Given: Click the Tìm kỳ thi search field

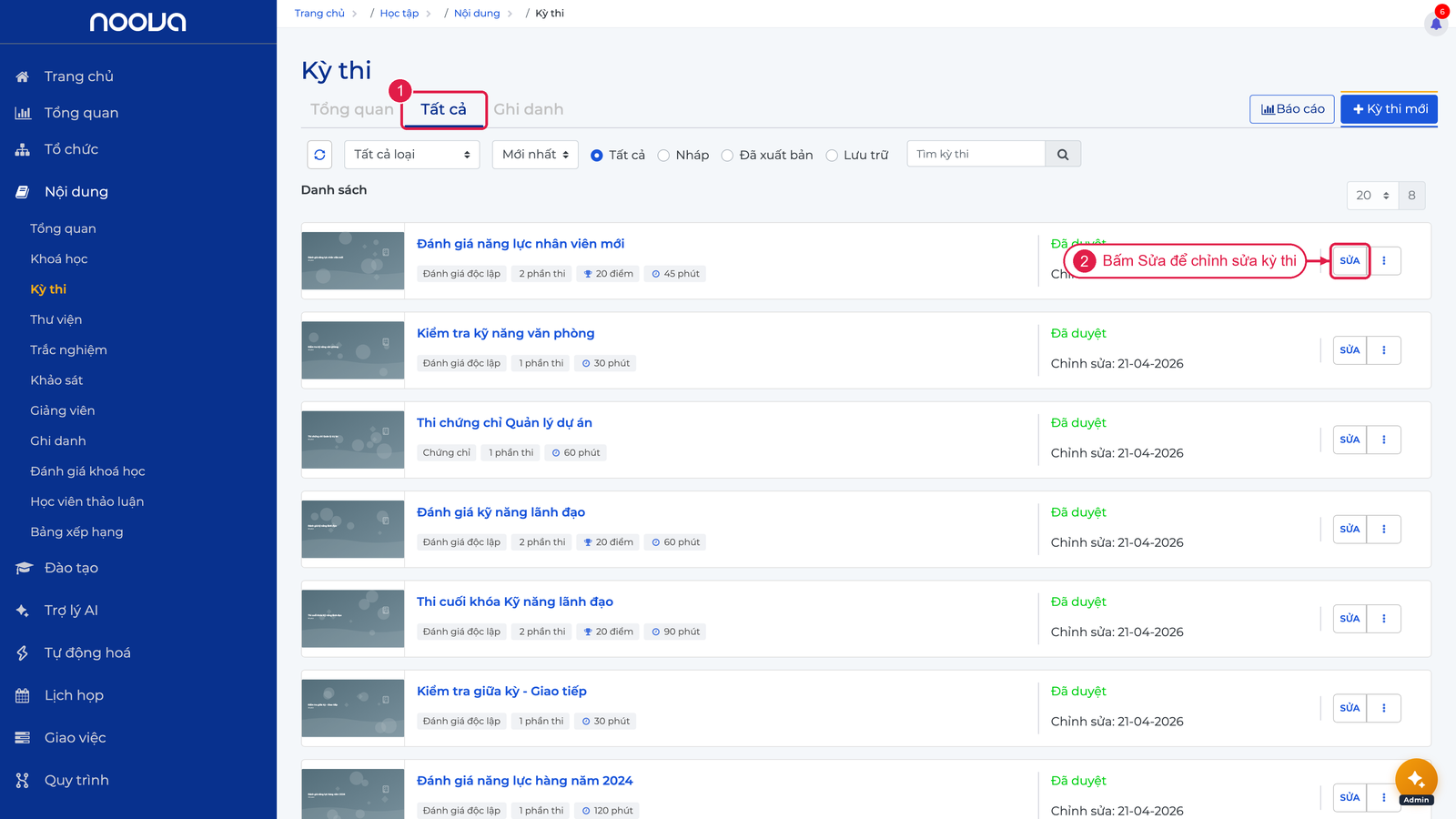Looking at the screenshot, I should tap(976, 155).
